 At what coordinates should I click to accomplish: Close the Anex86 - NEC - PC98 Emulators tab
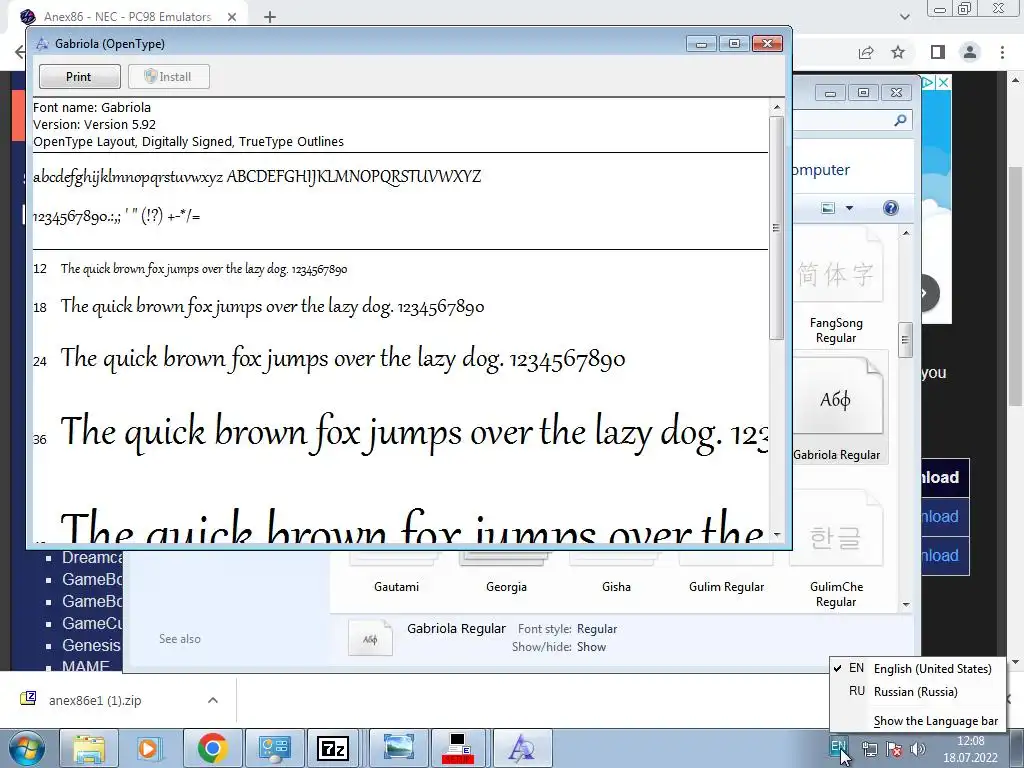pos(232,17)
